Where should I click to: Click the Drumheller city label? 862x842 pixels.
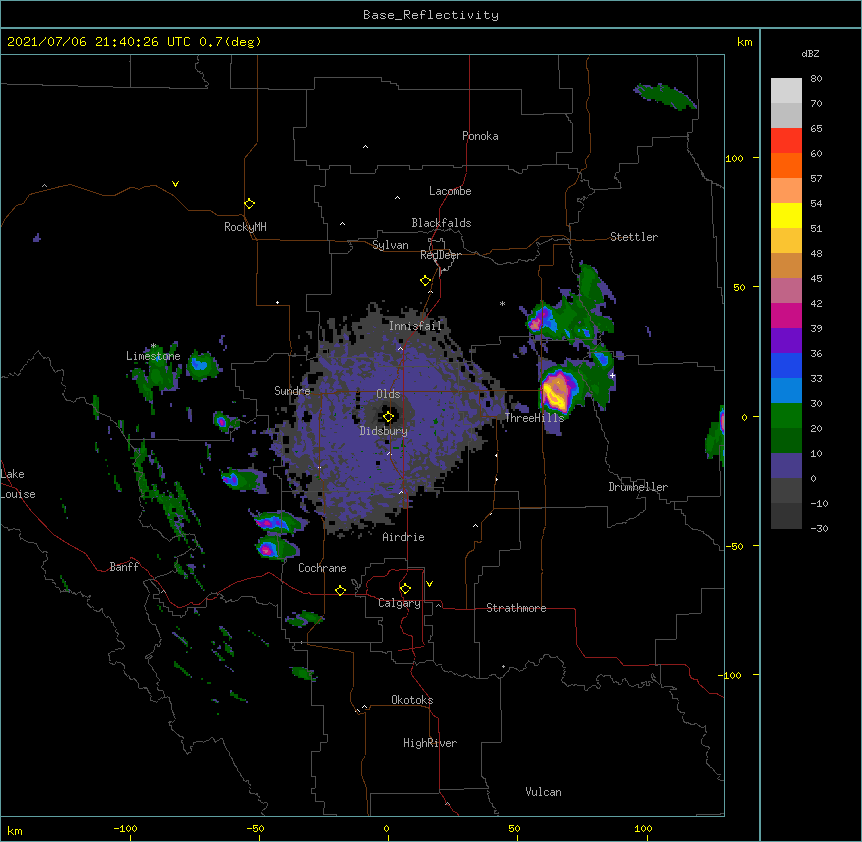point(638,487)
